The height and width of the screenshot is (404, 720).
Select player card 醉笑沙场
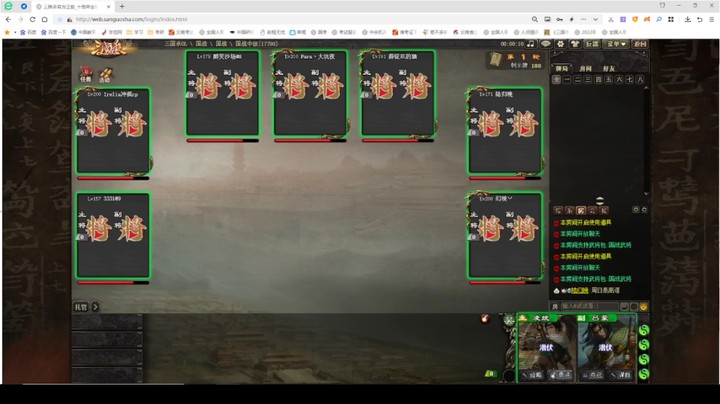pyautogui.click(x=222, y=93)
